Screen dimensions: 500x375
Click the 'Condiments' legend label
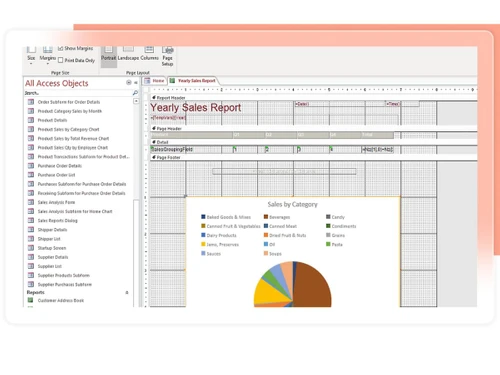[x=344, y=226]
